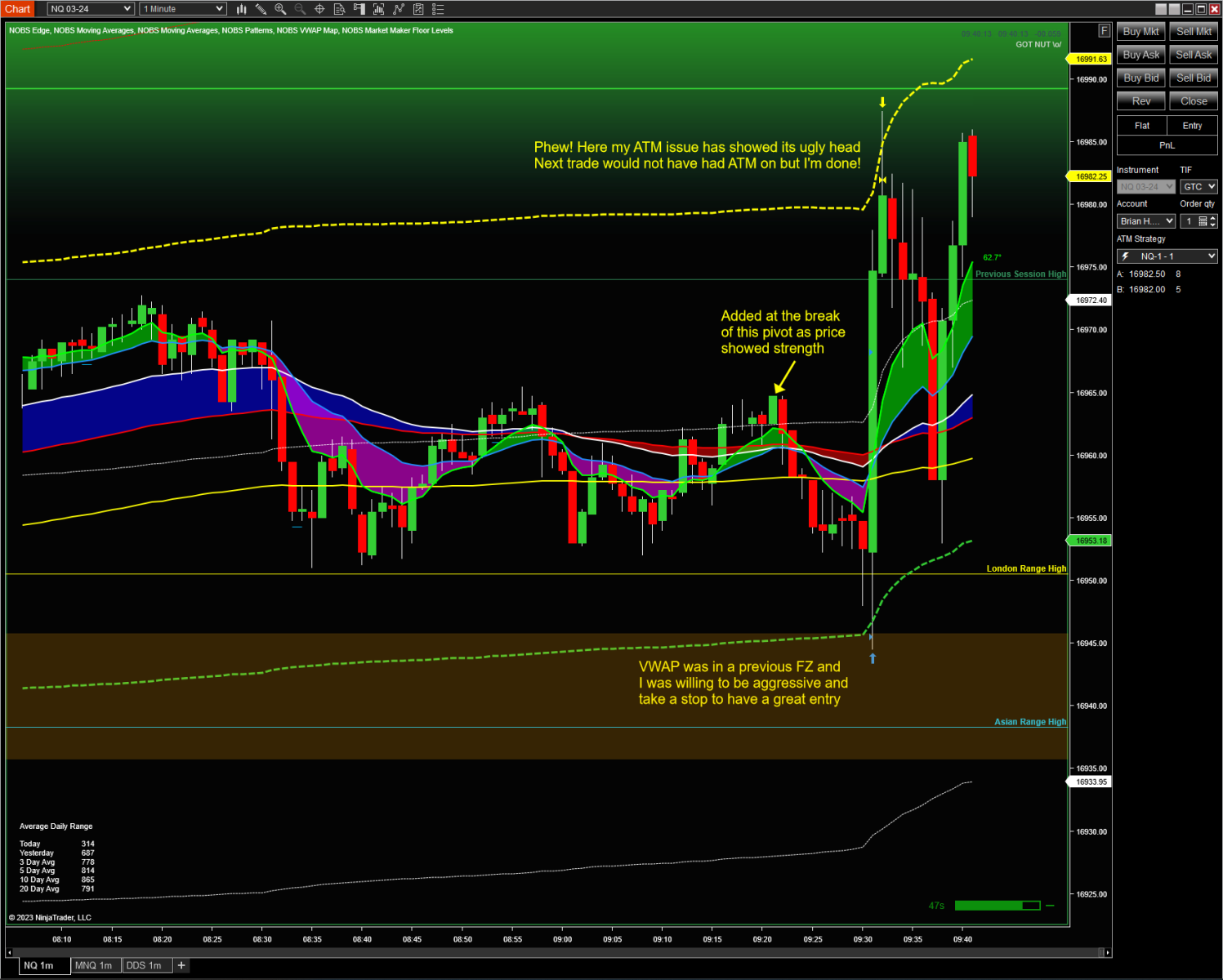Select the drawing tools pencil icon
The width and height of the screenshot is (1223, 980).
(x=261, y=9)
